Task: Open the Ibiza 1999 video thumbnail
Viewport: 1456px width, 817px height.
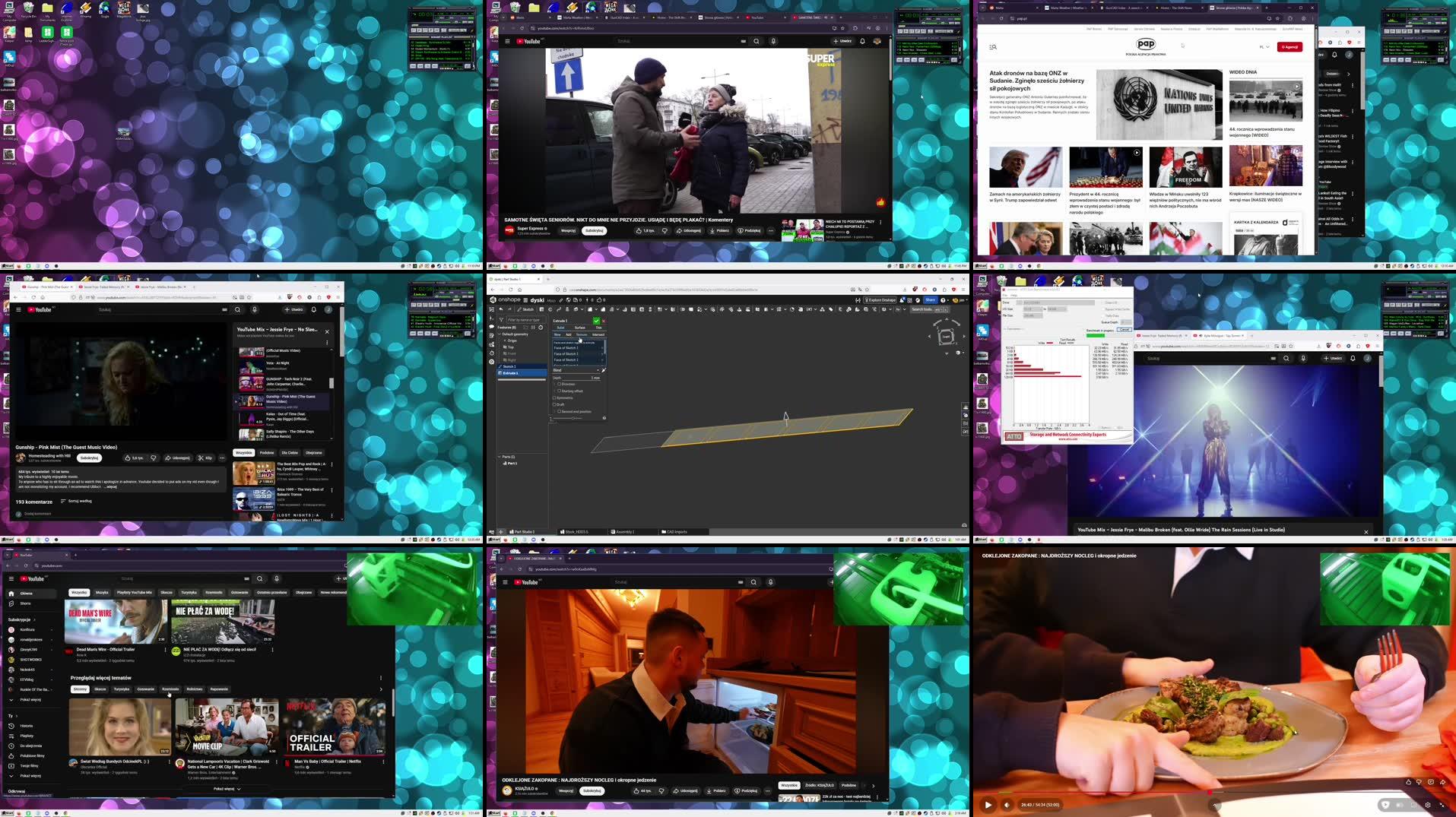Action: pos(254,498)
